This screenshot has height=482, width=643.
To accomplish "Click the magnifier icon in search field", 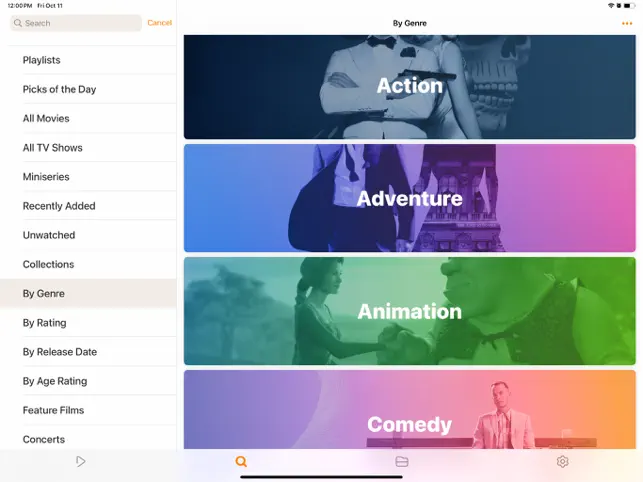I will [18, 23].
